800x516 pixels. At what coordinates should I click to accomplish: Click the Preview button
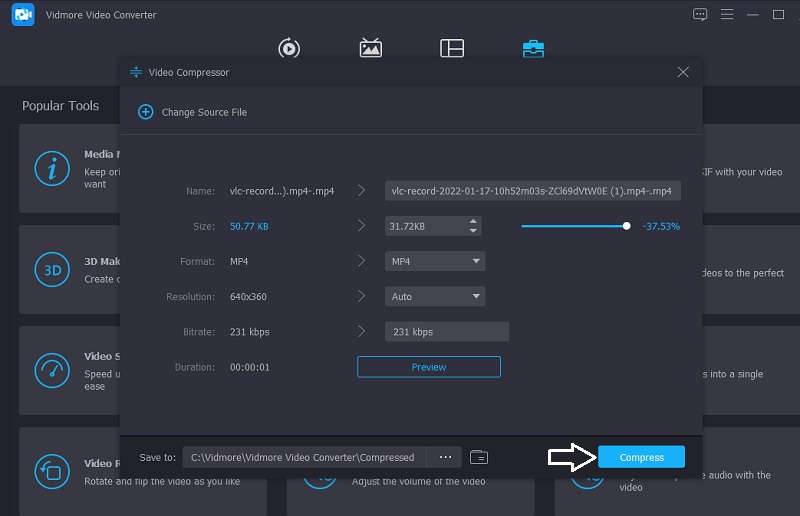[x=428, y=367]
